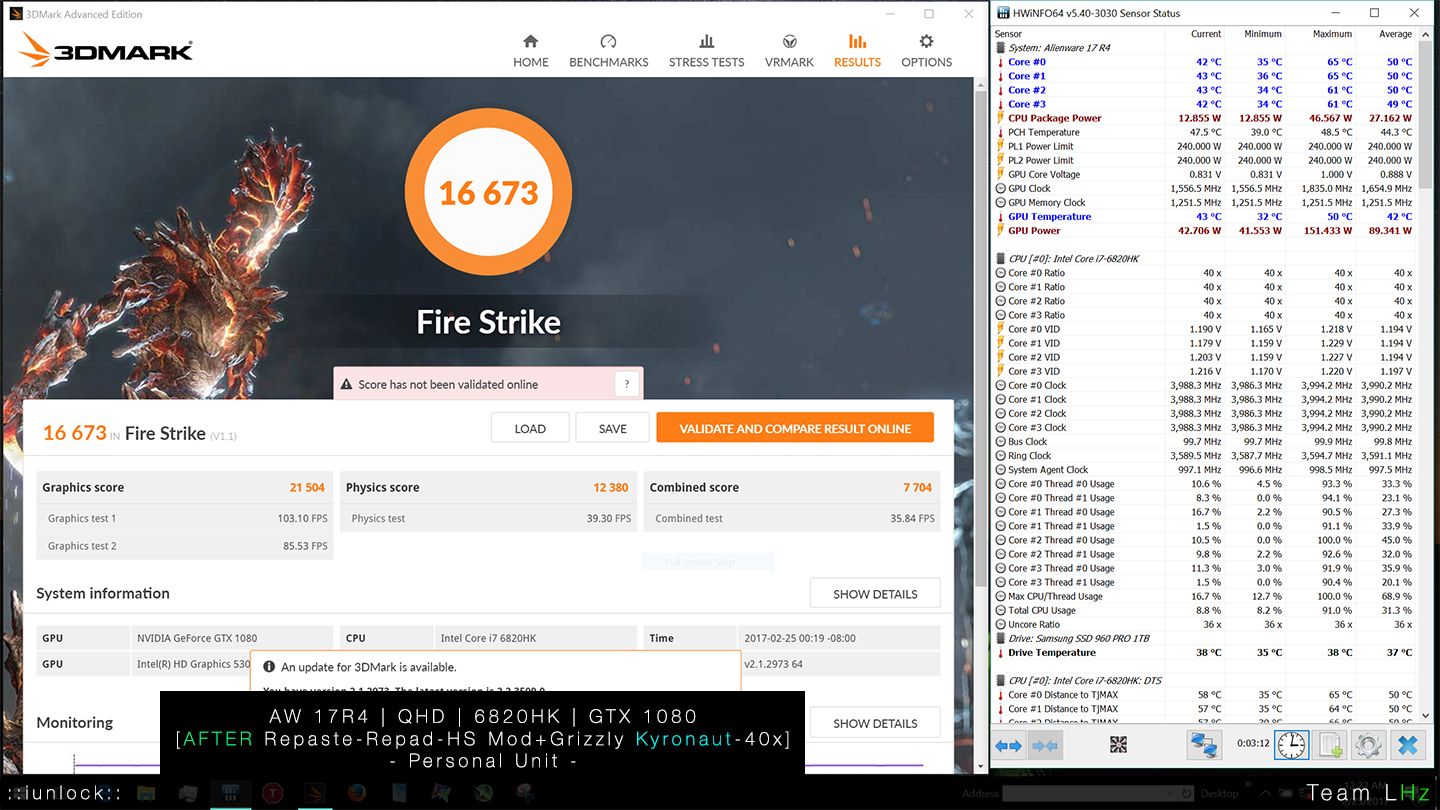Click the network monitors icon in HWiNFO
This screenshot has height=810, width=1440.
coord(1205,745)
